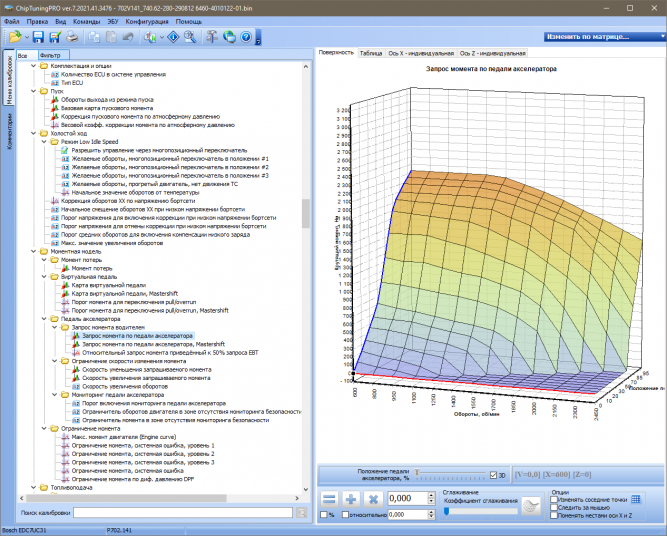Increase the 0,000 main value with the up spinner
Screen dimensions: 667x536
coord(431,495)
